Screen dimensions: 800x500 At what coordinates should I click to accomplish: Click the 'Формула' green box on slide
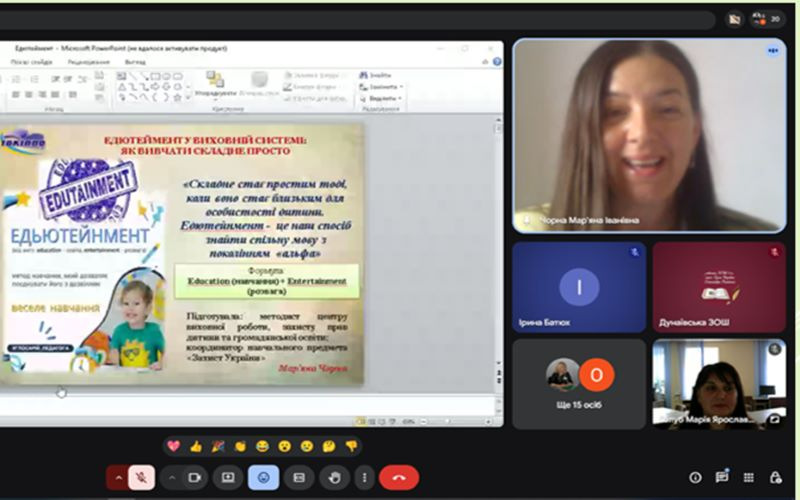pos(267,281)
